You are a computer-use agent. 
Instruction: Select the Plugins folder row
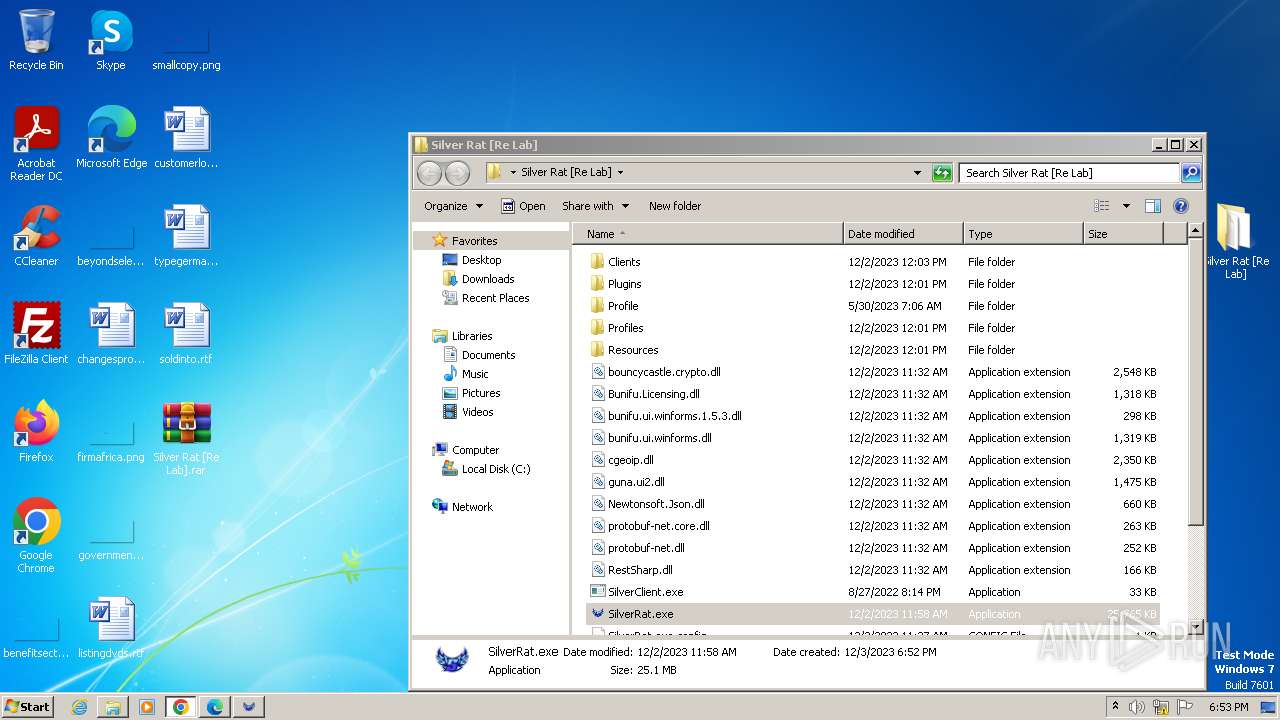(x=872, y=284)
